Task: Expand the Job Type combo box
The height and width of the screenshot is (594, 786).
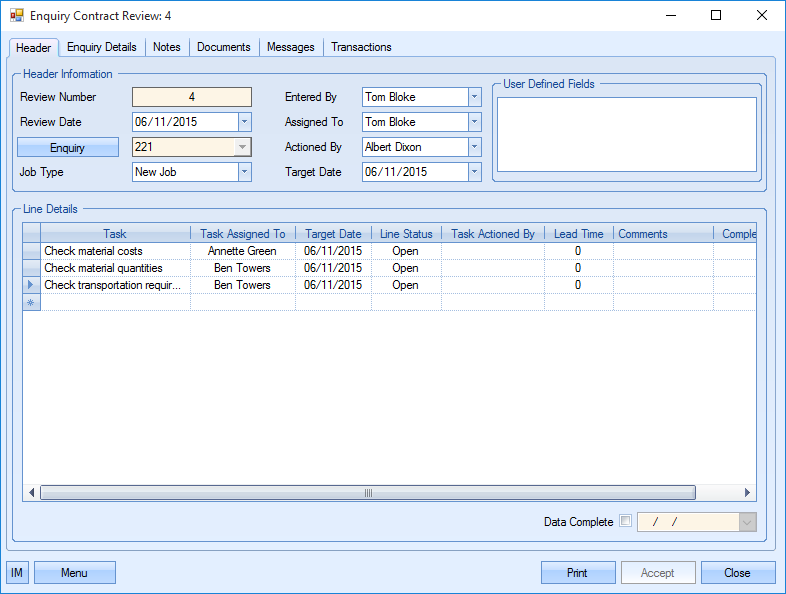Action: (x=245, y=172)
